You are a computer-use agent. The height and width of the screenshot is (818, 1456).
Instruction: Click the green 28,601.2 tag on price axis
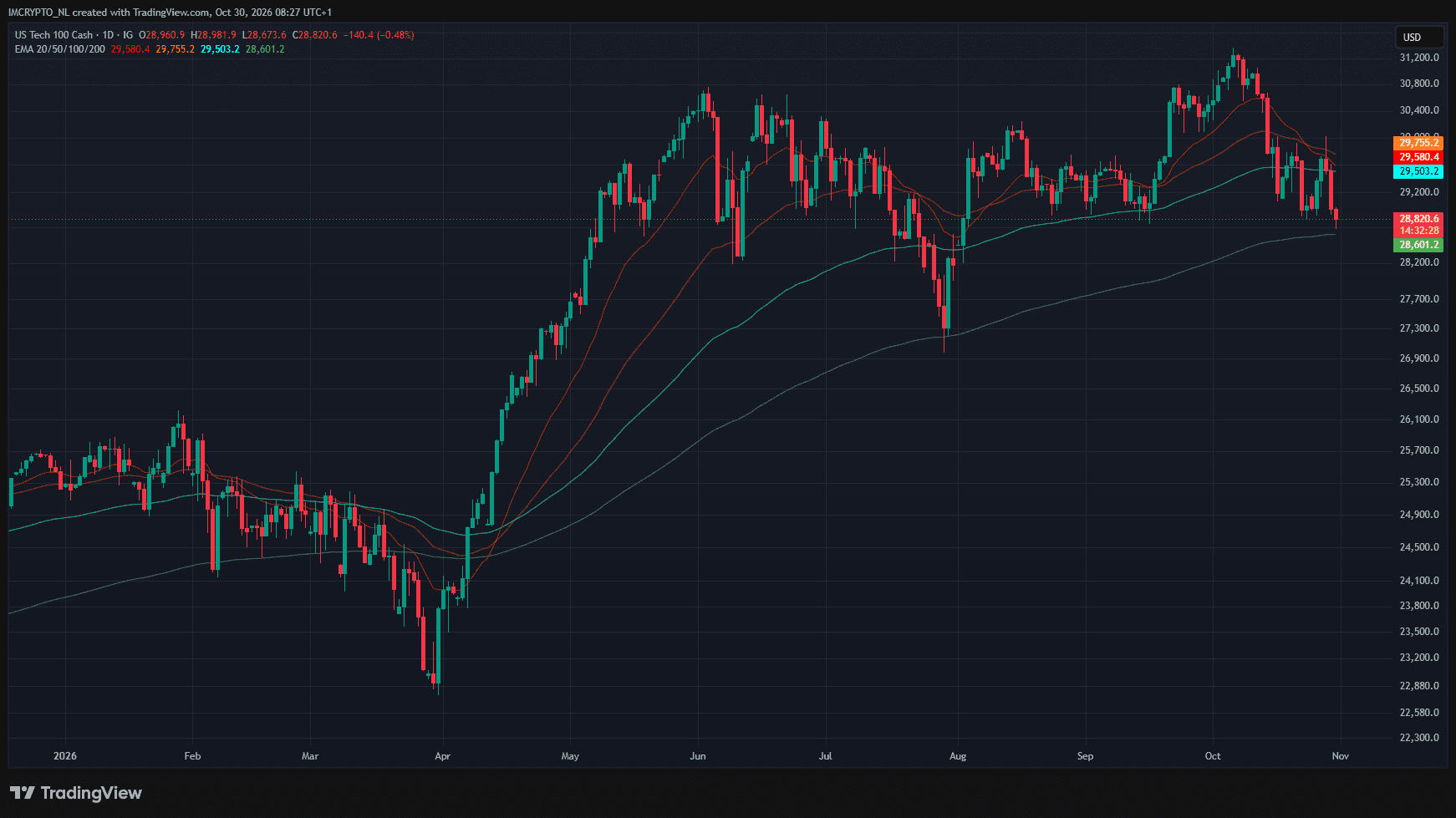pos(1418,245)
